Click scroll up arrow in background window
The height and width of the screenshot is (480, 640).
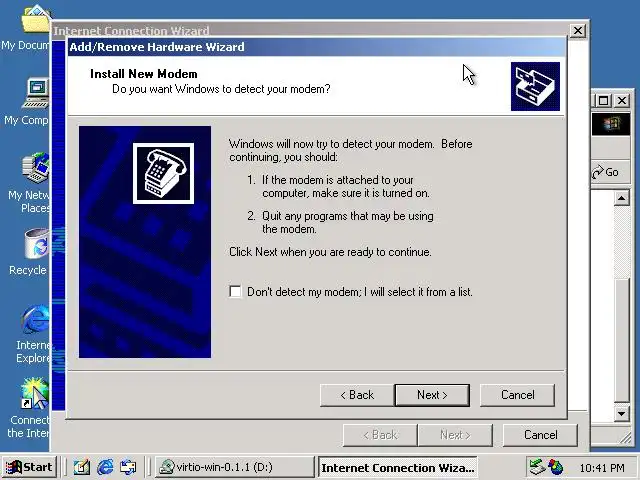coord(621,198)
